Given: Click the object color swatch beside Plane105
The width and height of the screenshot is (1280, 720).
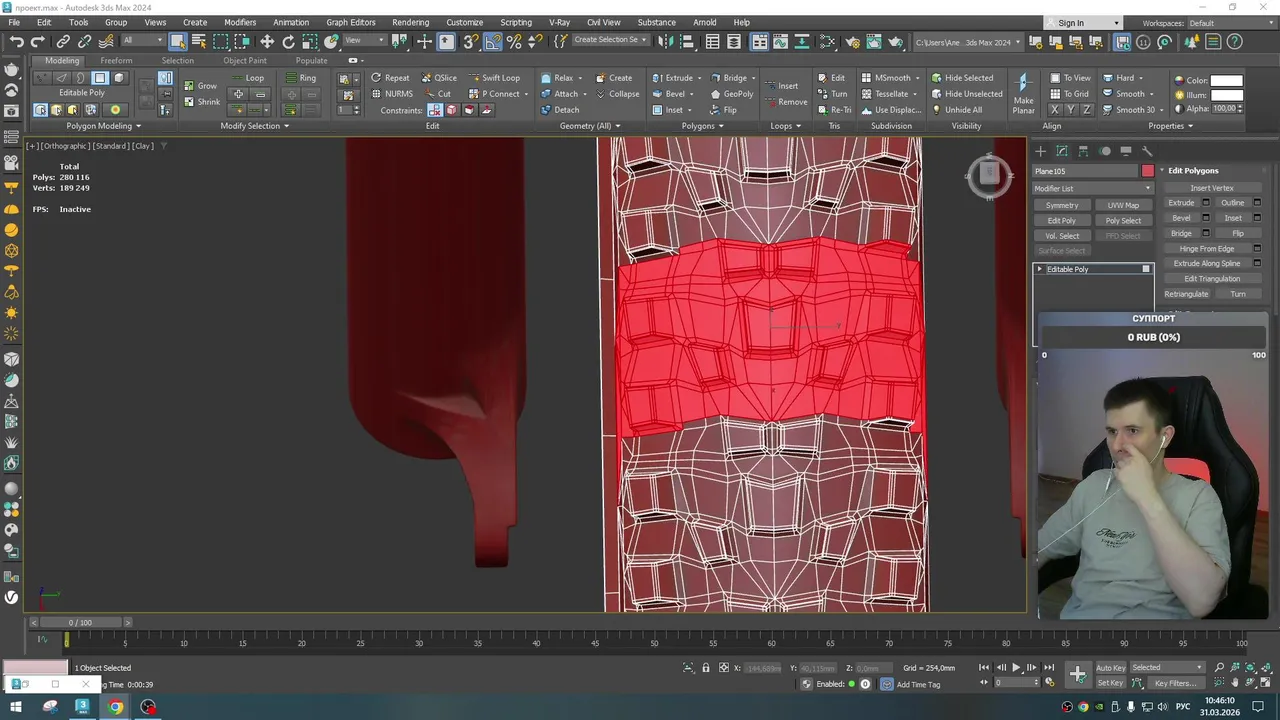Looking at the screenshot, I should tap(1148, 171).
